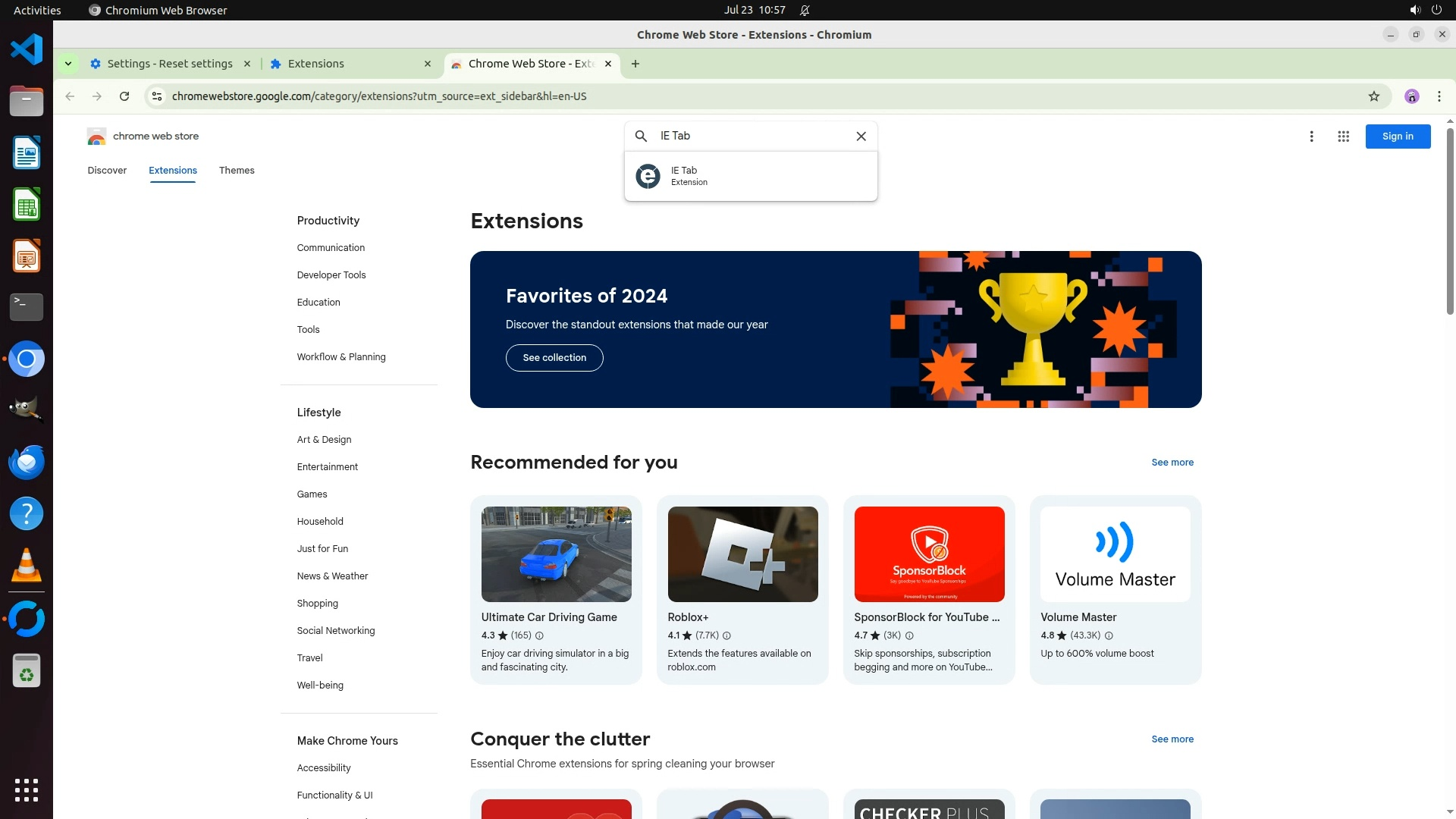The image size is (1456, 819).
Task: Open Chromium profile avatar
Action: [1411, 96]
